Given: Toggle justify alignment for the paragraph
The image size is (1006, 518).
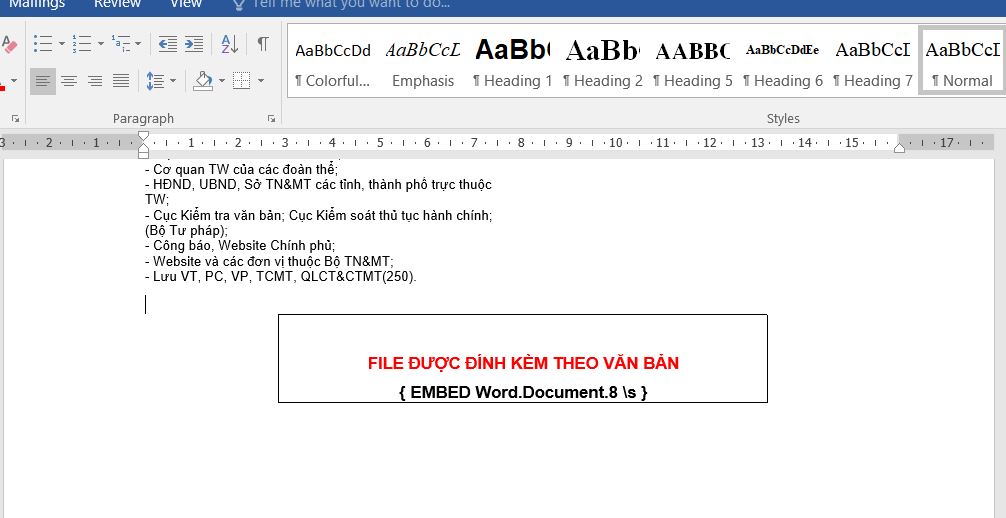Looking at the screenshot, I should (121, 80).
